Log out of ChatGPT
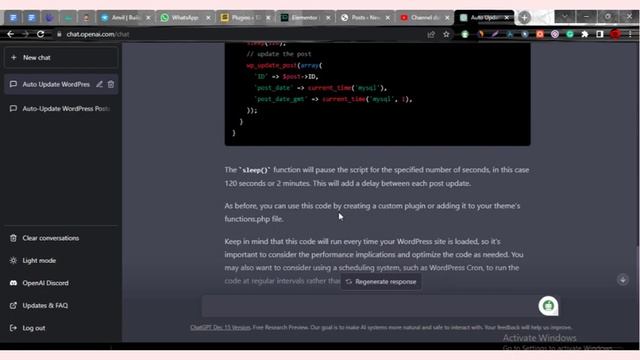This screenshot has height=360, width=640. coord(33,328)
